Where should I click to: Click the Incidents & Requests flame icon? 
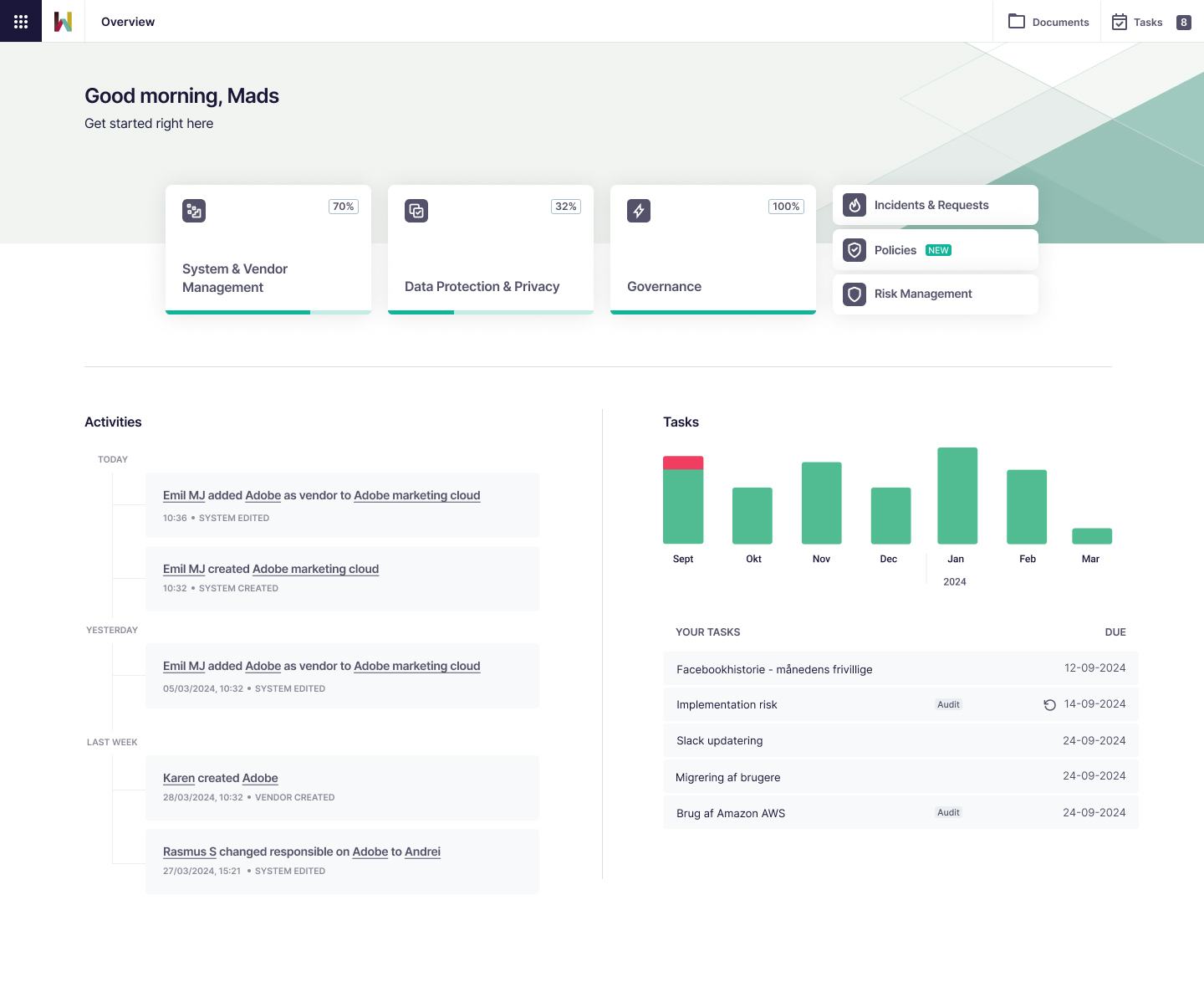(854, 205)
